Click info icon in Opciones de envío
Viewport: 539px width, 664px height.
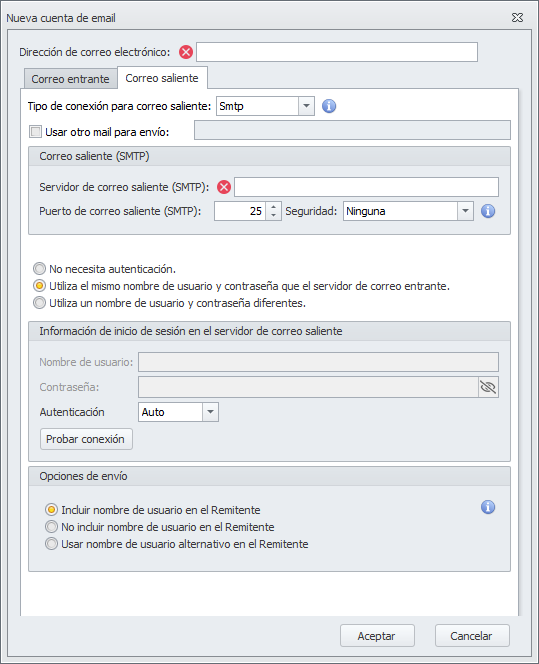(488, 507)
